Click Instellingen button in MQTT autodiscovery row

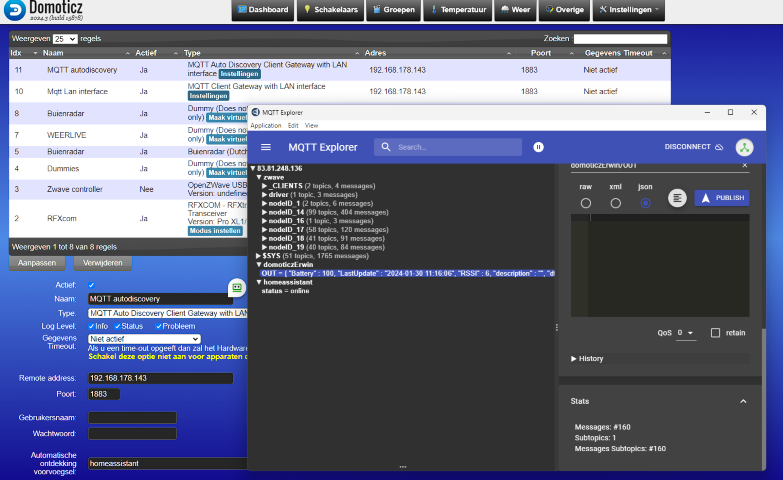click(x=240, y=74)
